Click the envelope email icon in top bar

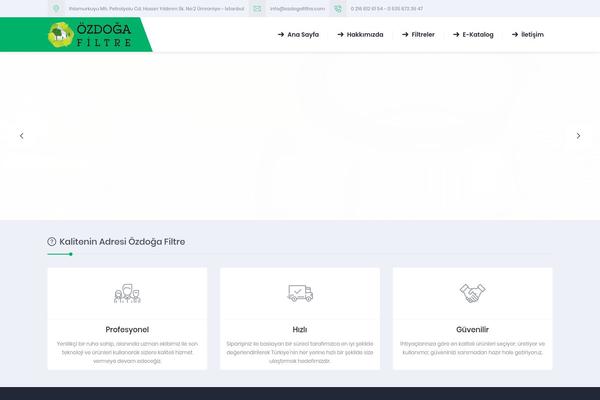tap(257, 8)
